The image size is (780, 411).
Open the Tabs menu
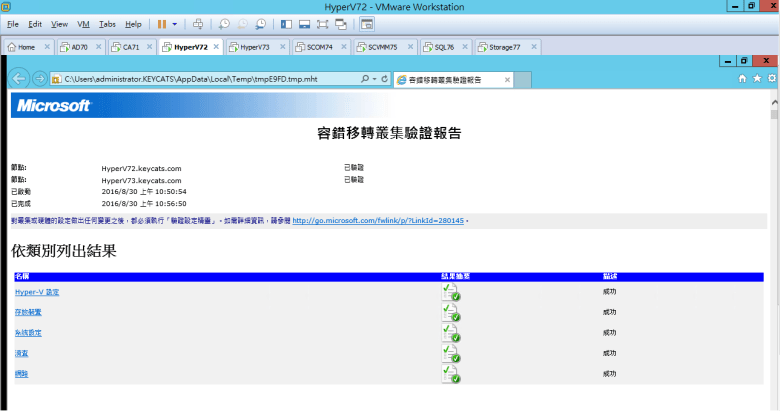pyautogui.click(x=107, y=23)
